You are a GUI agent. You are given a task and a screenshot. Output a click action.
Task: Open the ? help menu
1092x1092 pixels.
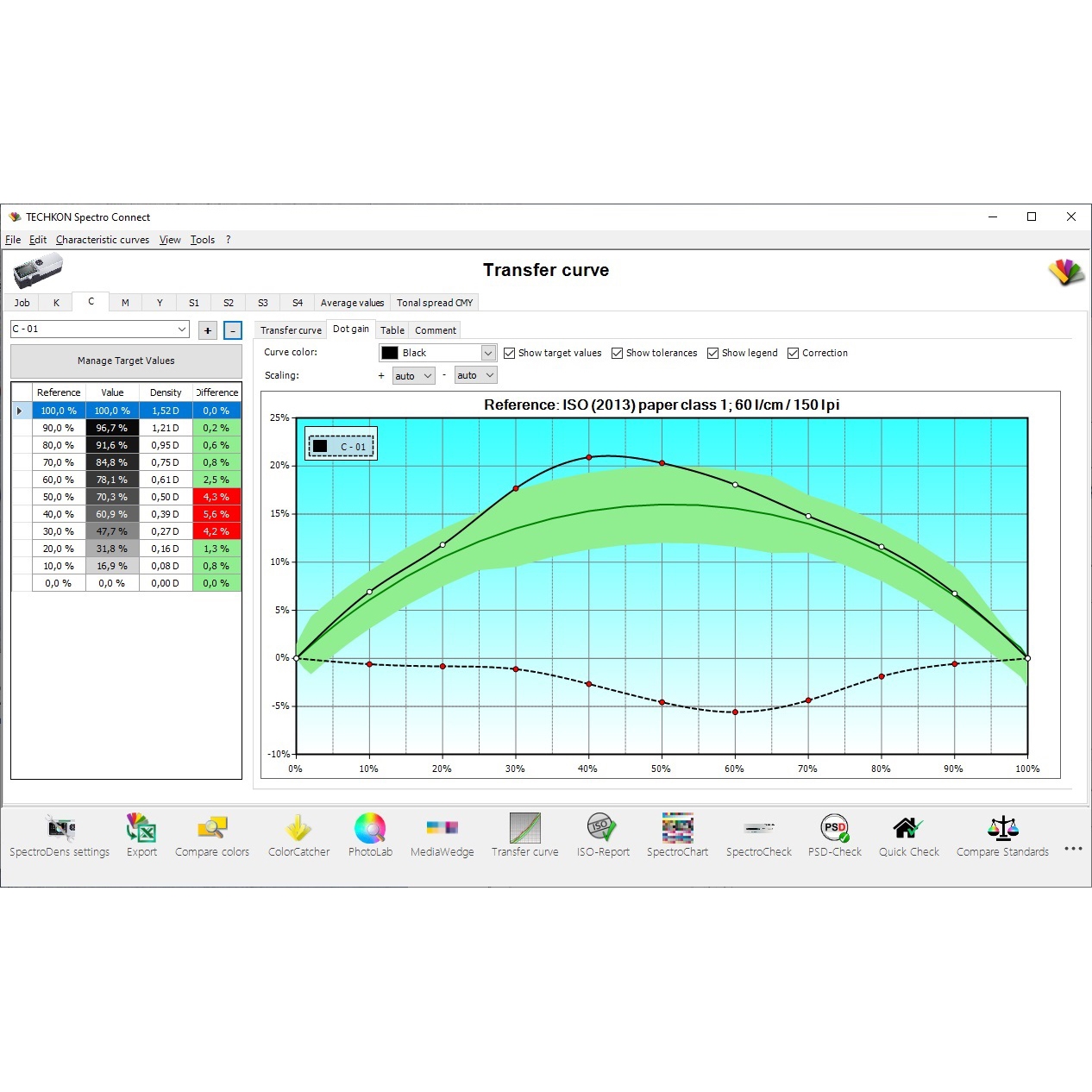click(x=229, y=240)
